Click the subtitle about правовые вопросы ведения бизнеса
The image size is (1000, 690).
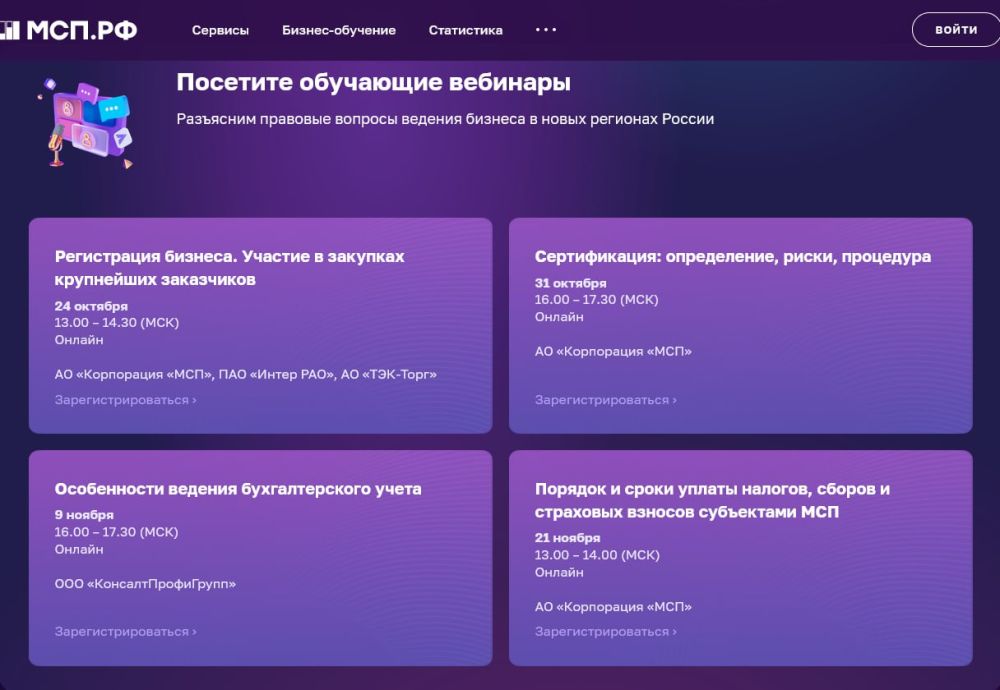click(445, 119)
